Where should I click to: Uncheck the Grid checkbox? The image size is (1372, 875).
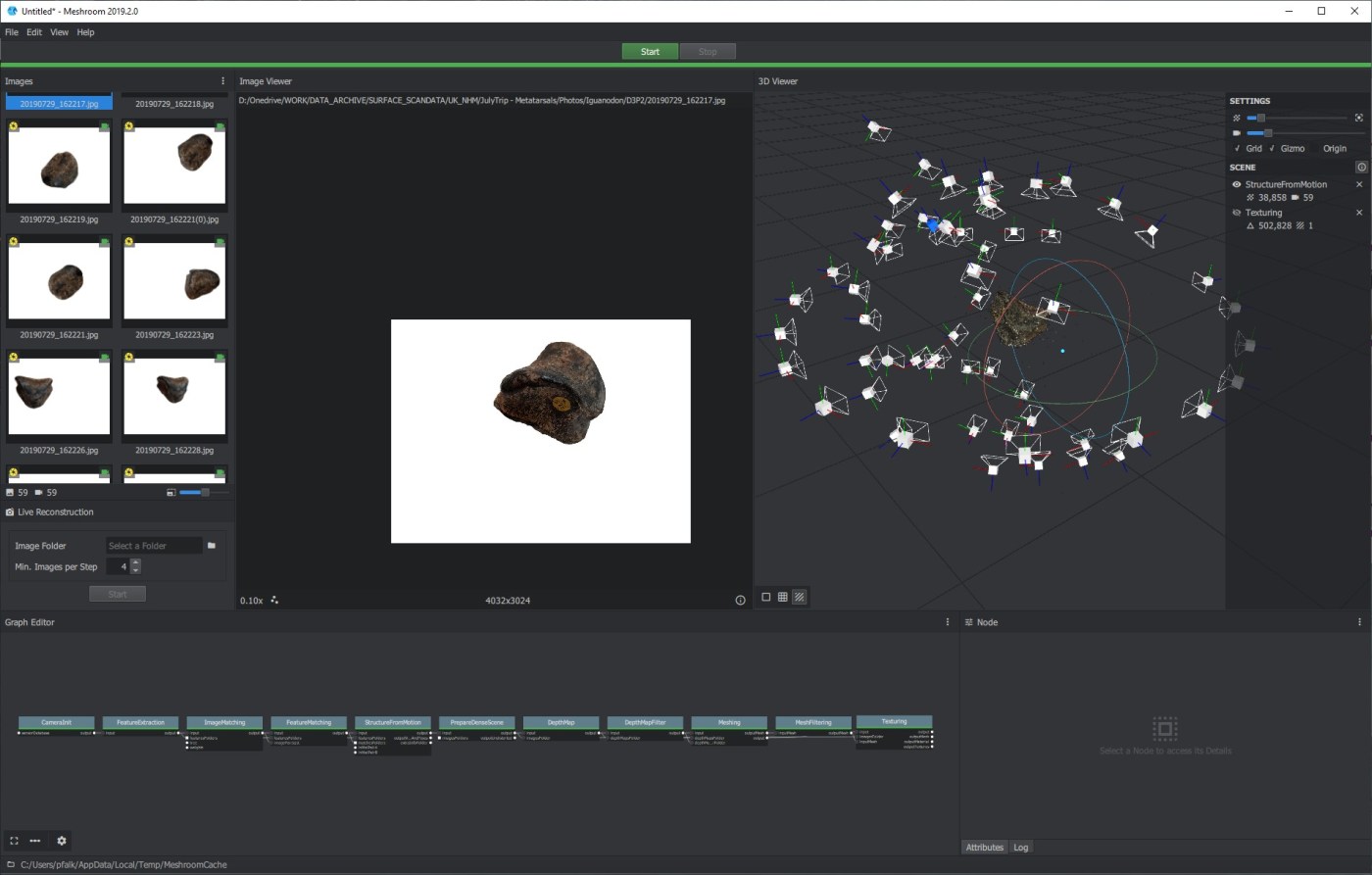click(1238, 149)
